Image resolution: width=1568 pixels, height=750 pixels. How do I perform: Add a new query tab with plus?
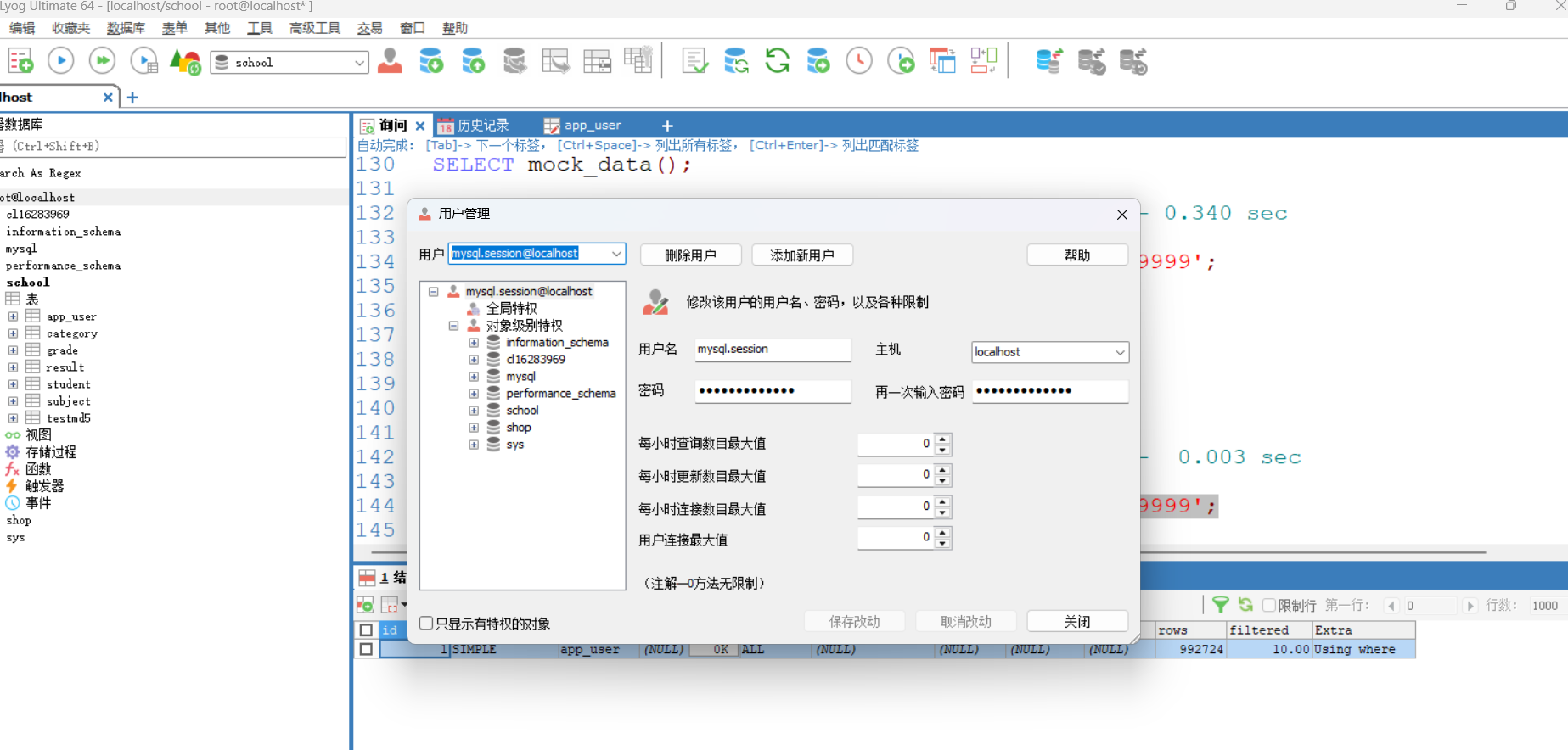click(x=667, y=126)
